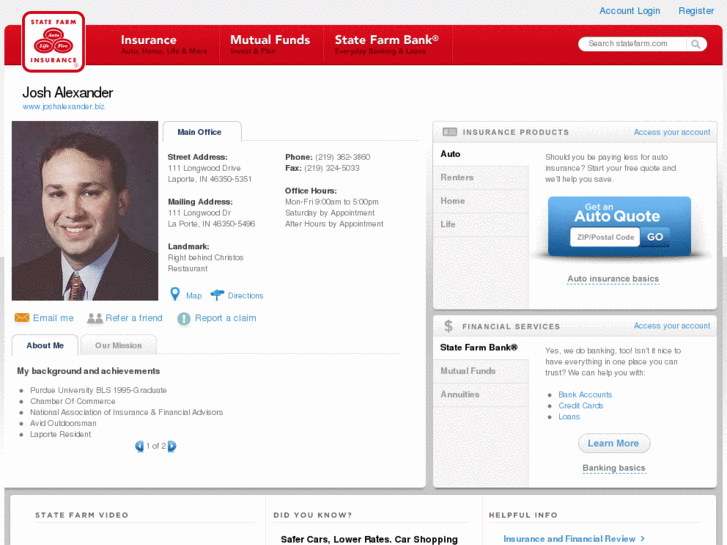Select the Home insurance product tab

[x=481, y=201]
